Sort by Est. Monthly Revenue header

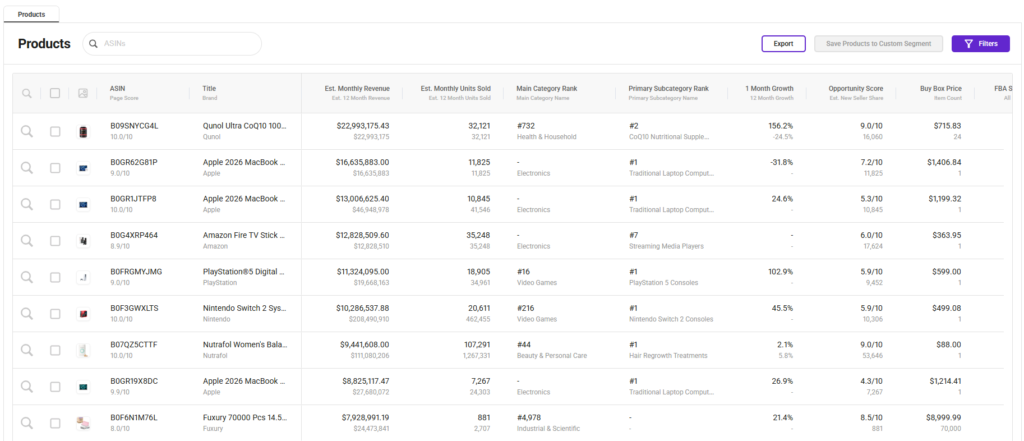[357, 88]
